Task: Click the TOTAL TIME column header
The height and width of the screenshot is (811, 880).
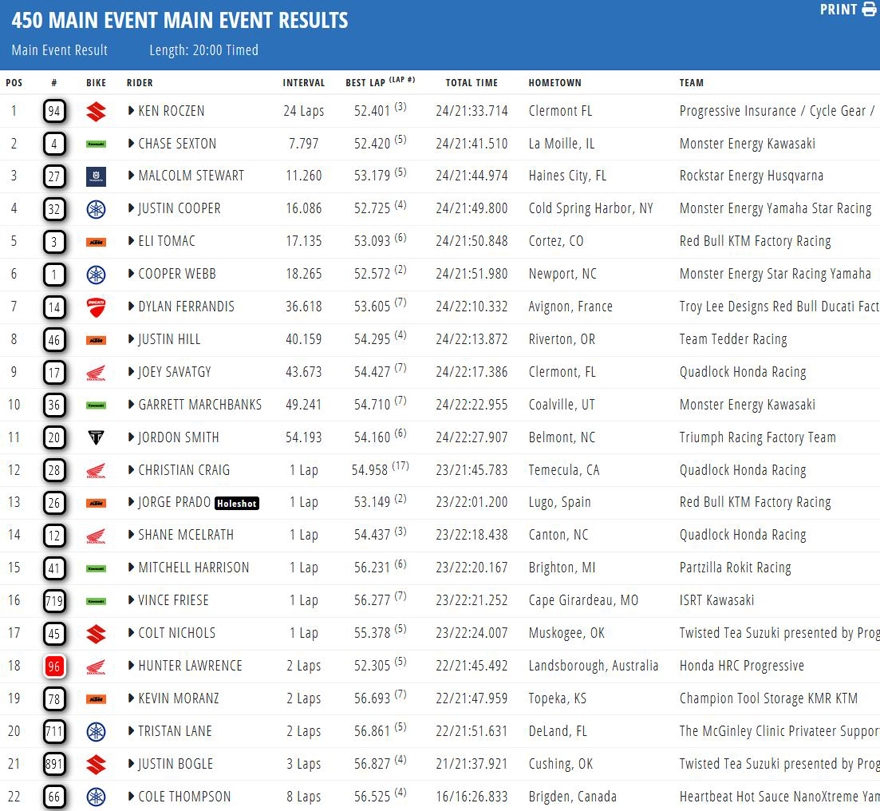Action: click(x=471, y=83)
